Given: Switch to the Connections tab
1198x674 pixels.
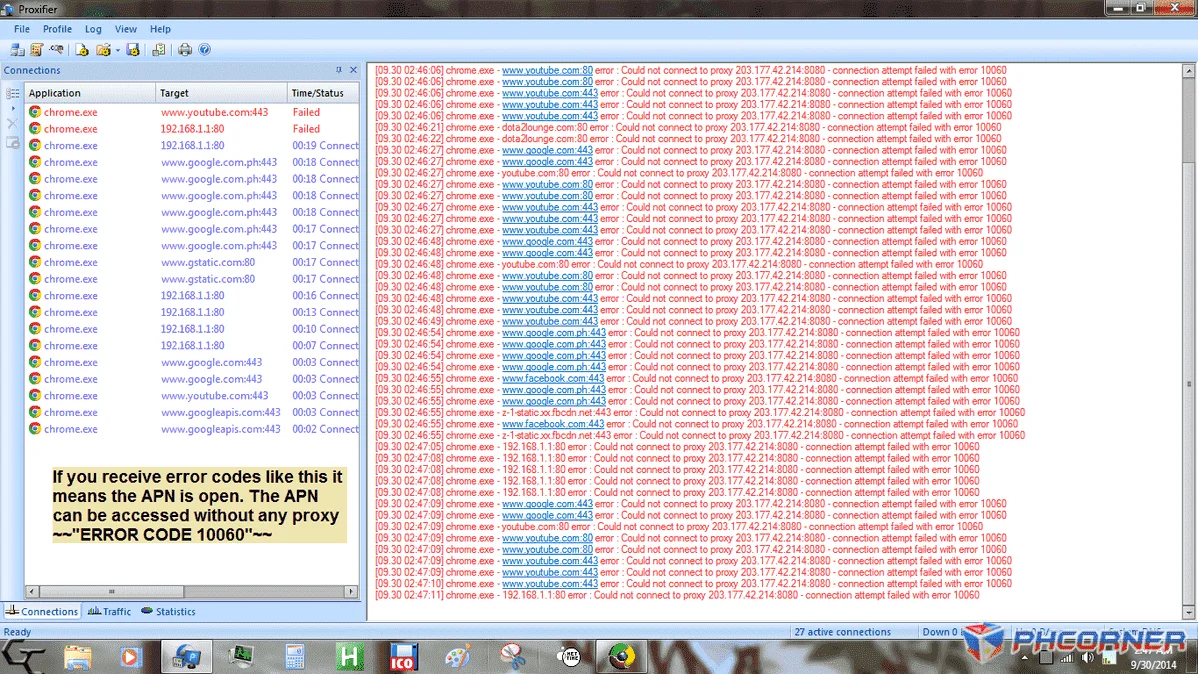Looking at the screenshot, I should click(x=41, y=611).
